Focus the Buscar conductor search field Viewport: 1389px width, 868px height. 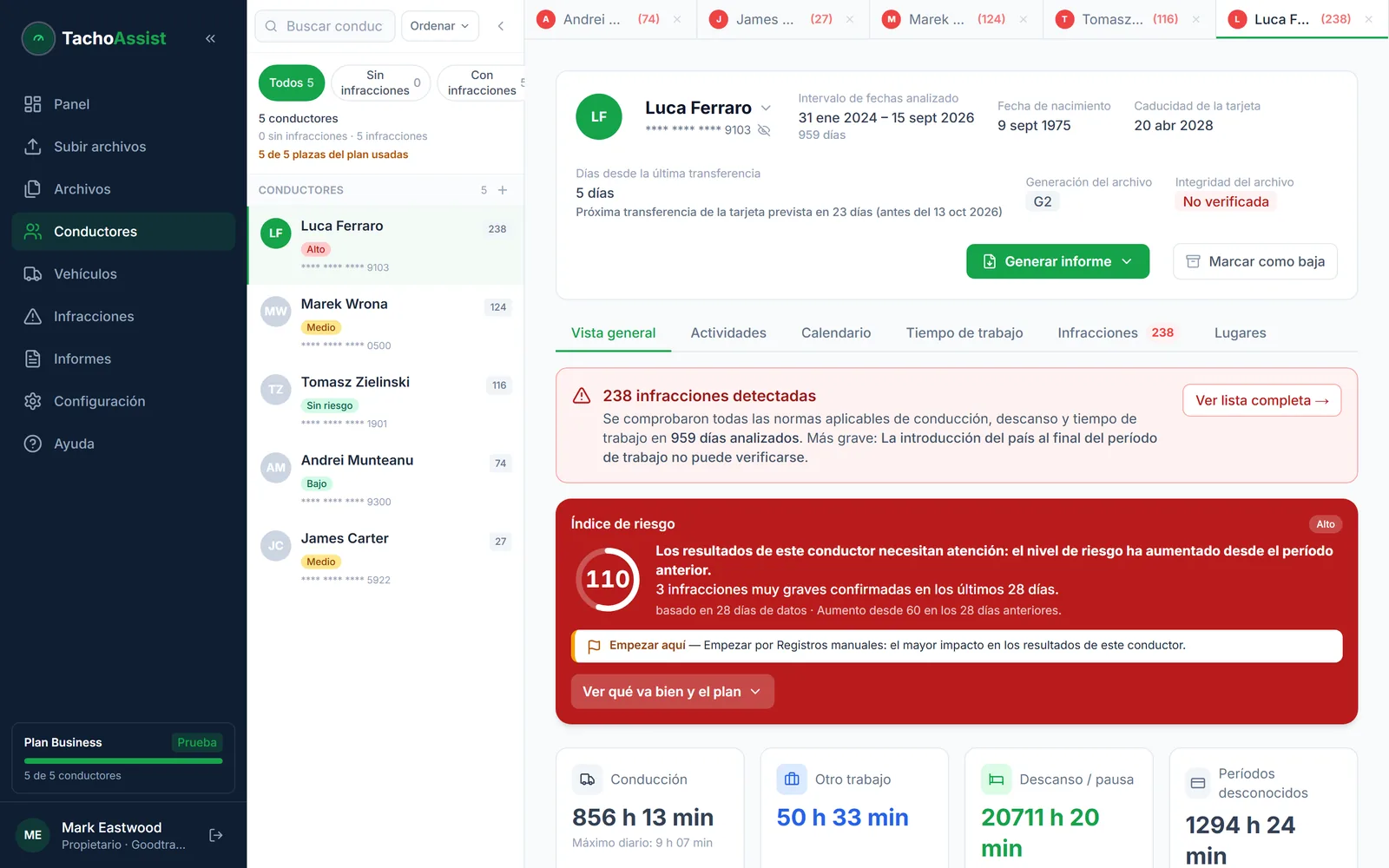point(325,26)
